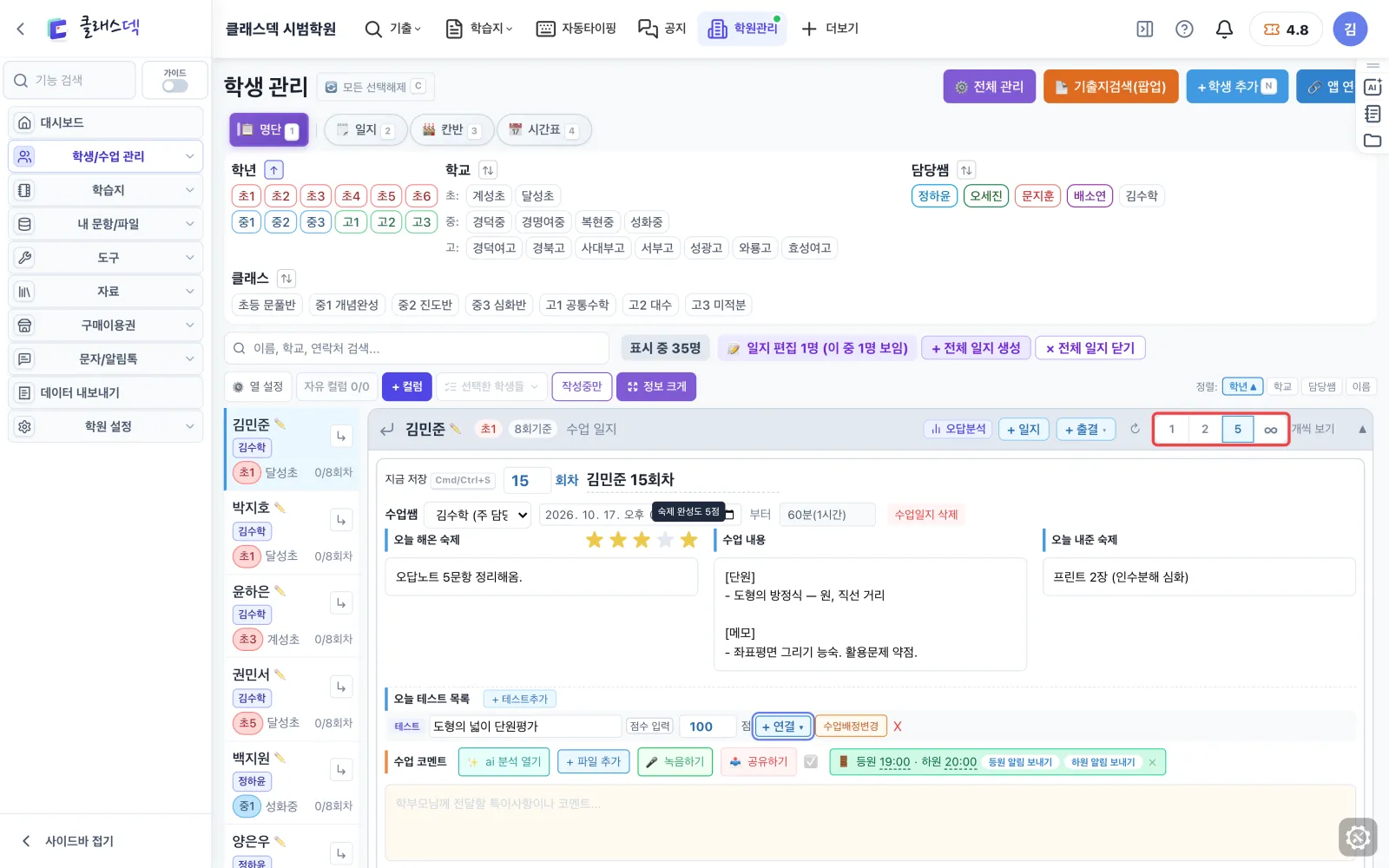Click the sort icon next to 클래스
Screen dimensions: 1389x868
point(286,279)
